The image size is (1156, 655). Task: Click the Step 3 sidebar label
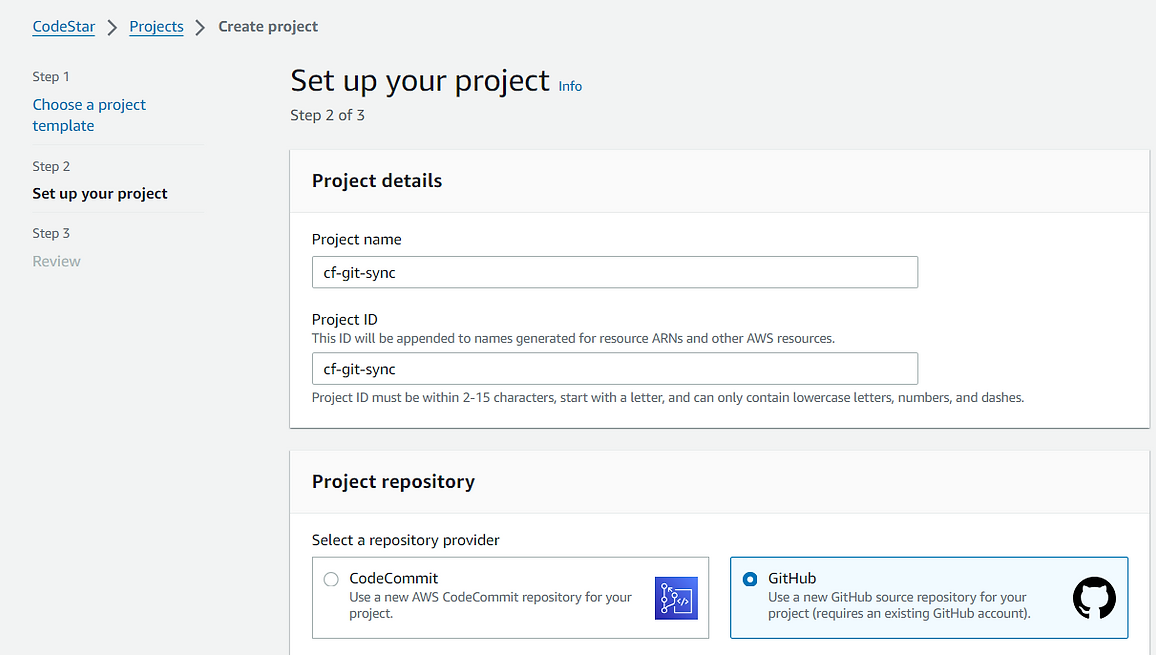click(51, 233)
